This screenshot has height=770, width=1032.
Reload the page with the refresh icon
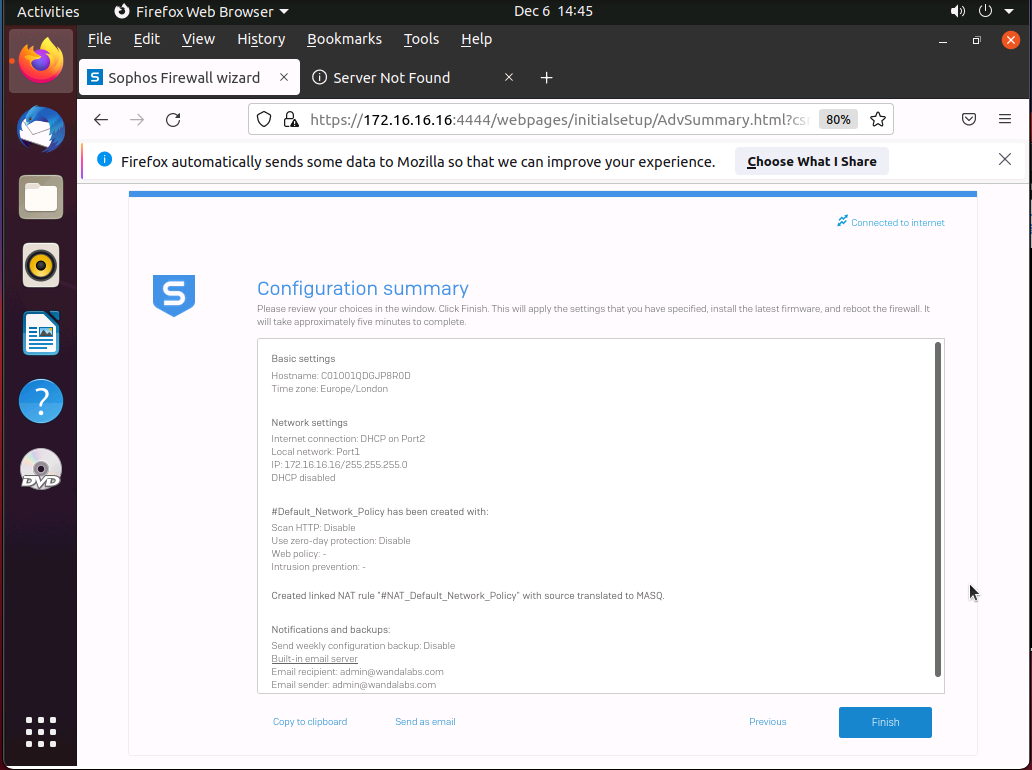click(x=173, y=120)
